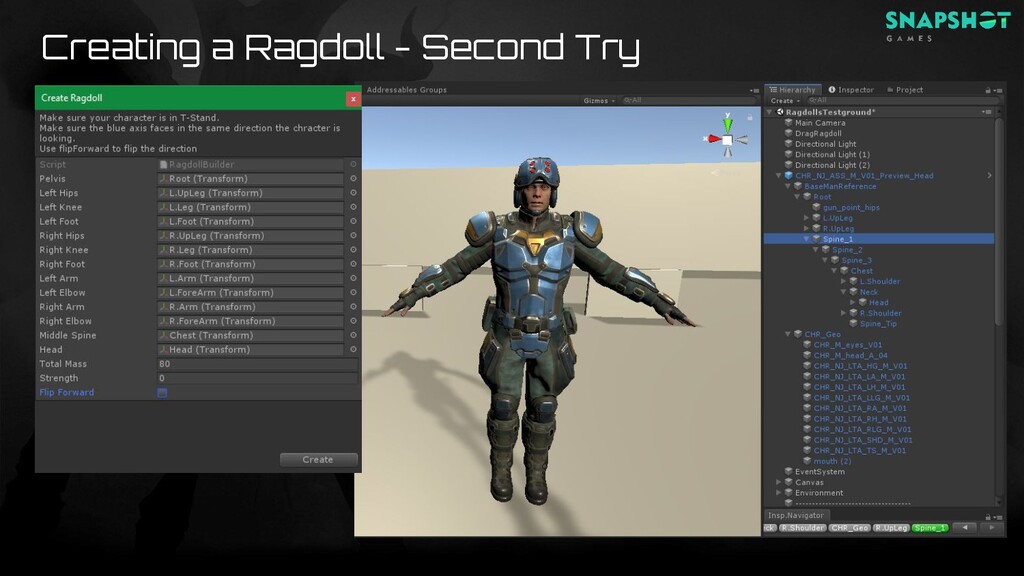
Task: Collapse CHR_NJ_ASS_M_V01_Preview_Head in hierarchy
Action: pos(778,176)
